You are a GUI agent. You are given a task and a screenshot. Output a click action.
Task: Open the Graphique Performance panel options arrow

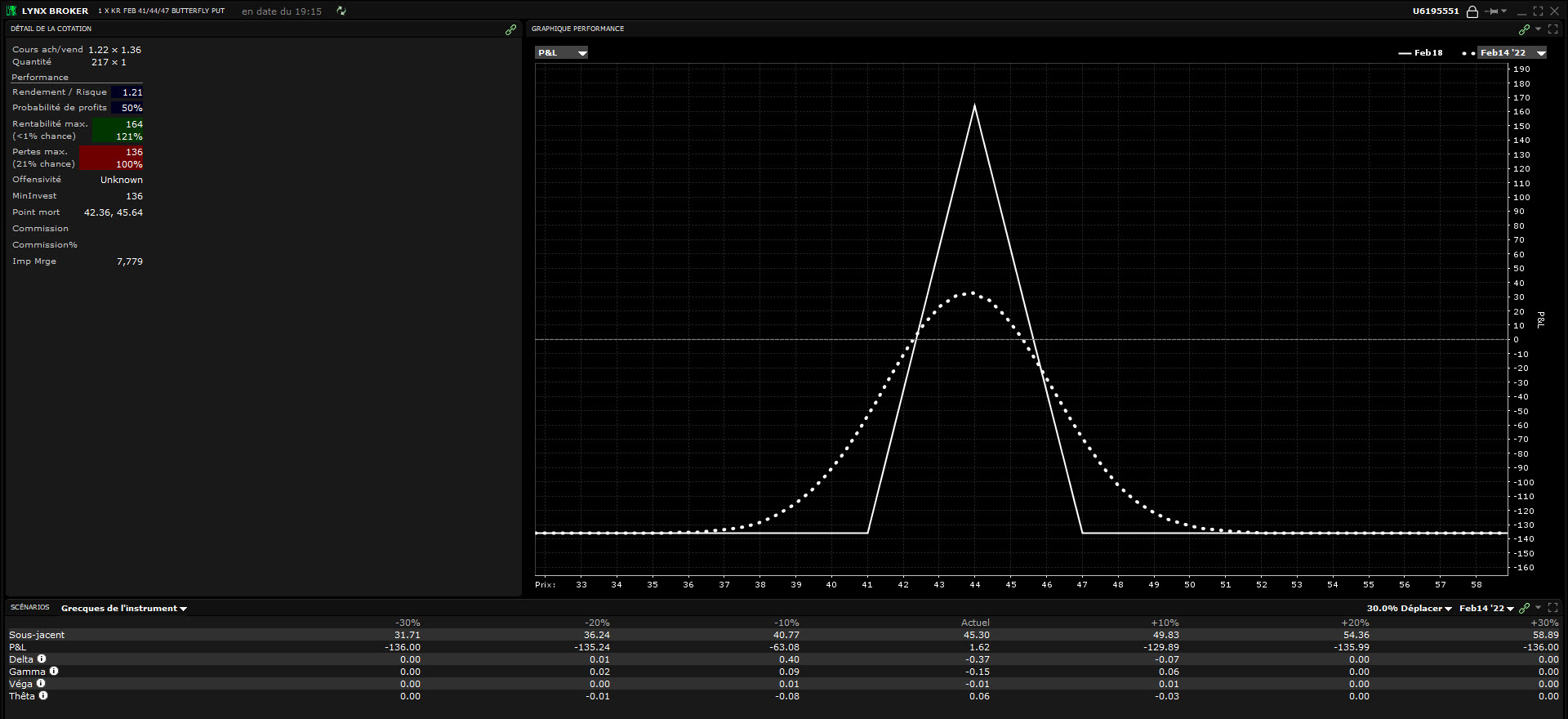coord(1539,29)
